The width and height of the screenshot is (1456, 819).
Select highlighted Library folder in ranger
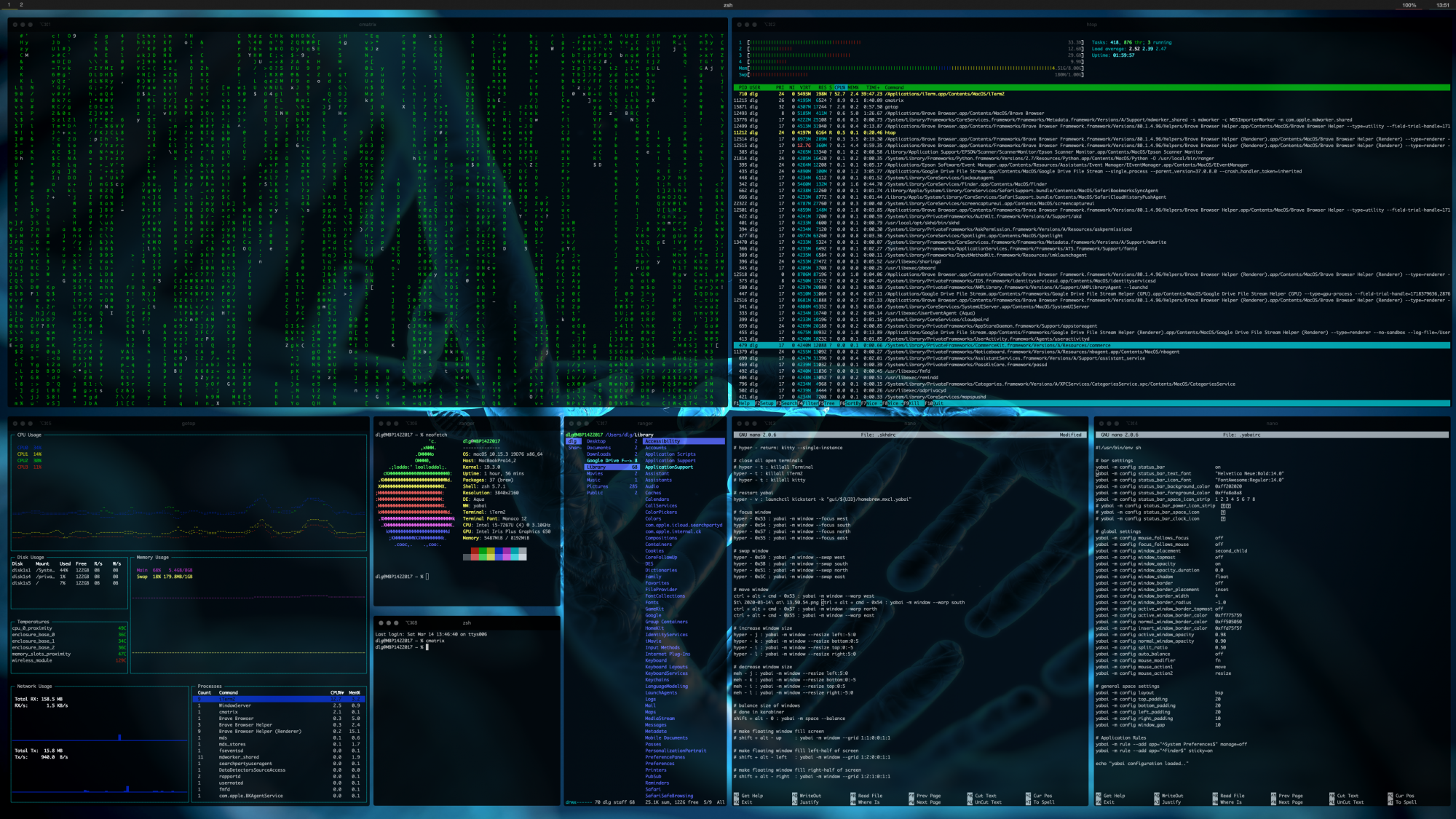click(612, 467)
